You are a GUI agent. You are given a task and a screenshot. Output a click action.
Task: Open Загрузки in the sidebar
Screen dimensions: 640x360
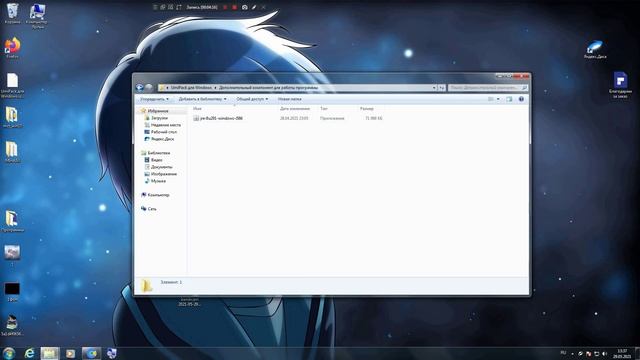[x=159, y=118]
